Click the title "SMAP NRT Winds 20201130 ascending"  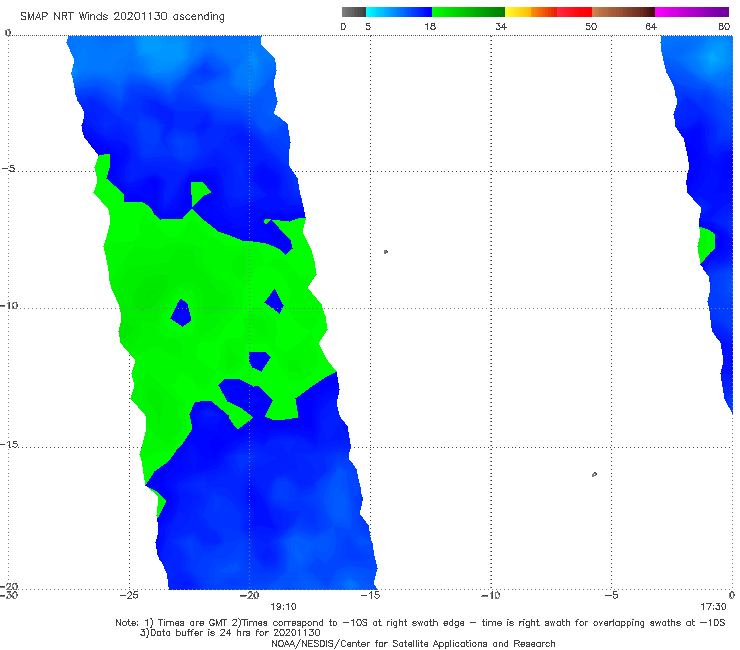coord(122,16)
